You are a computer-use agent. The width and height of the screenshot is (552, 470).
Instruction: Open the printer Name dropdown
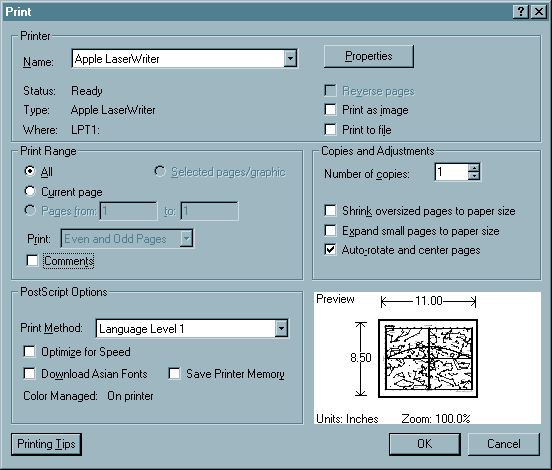pos(290,58)
